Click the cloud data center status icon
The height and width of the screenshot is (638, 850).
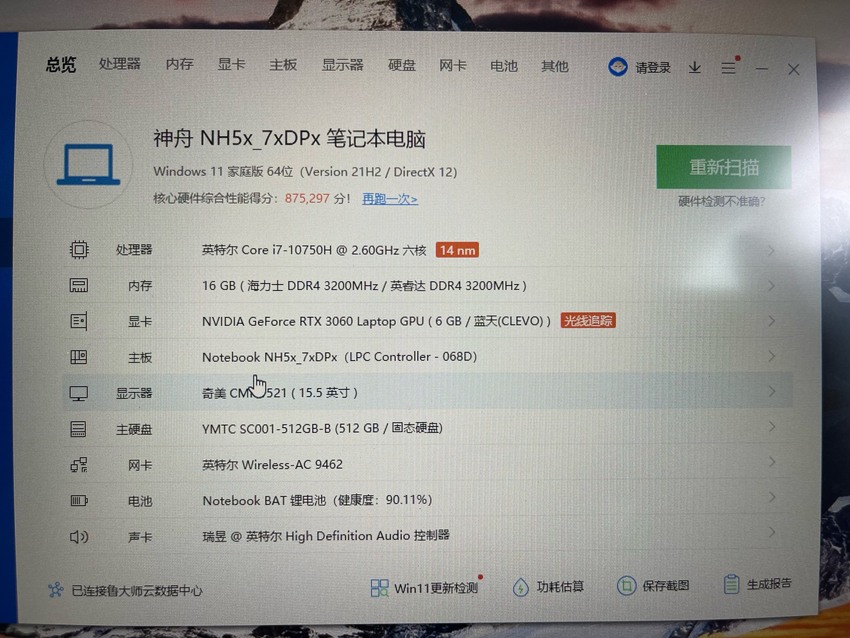point(55,590)
